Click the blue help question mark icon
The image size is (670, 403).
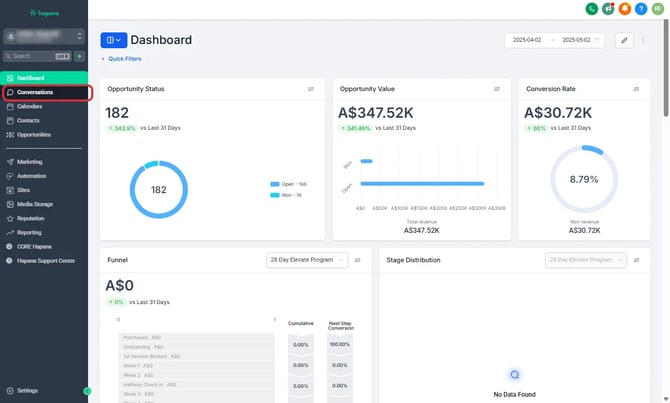click(x=641, y=9)
